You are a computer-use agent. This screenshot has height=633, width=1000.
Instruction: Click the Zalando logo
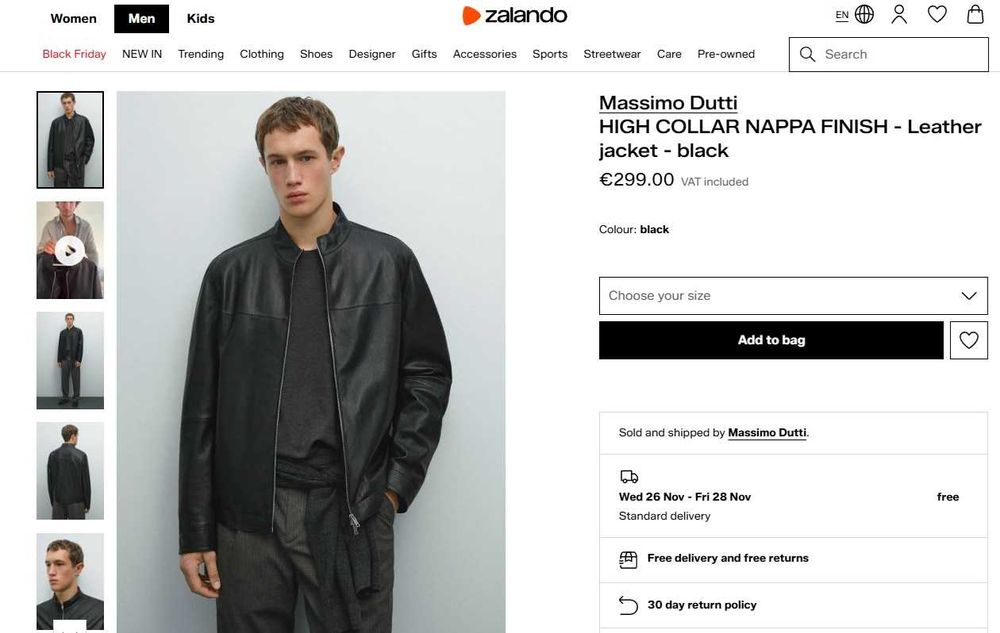[x=514, y=15]
